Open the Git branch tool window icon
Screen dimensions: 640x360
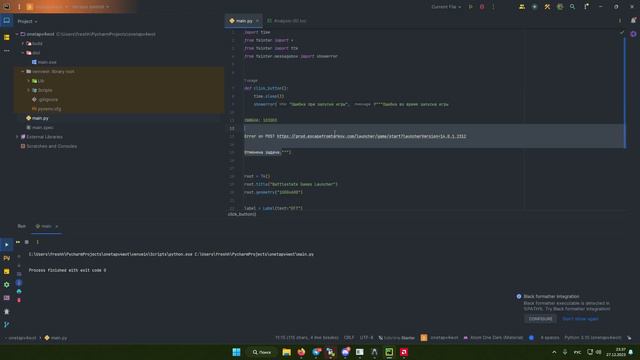[x=7, y=324]
